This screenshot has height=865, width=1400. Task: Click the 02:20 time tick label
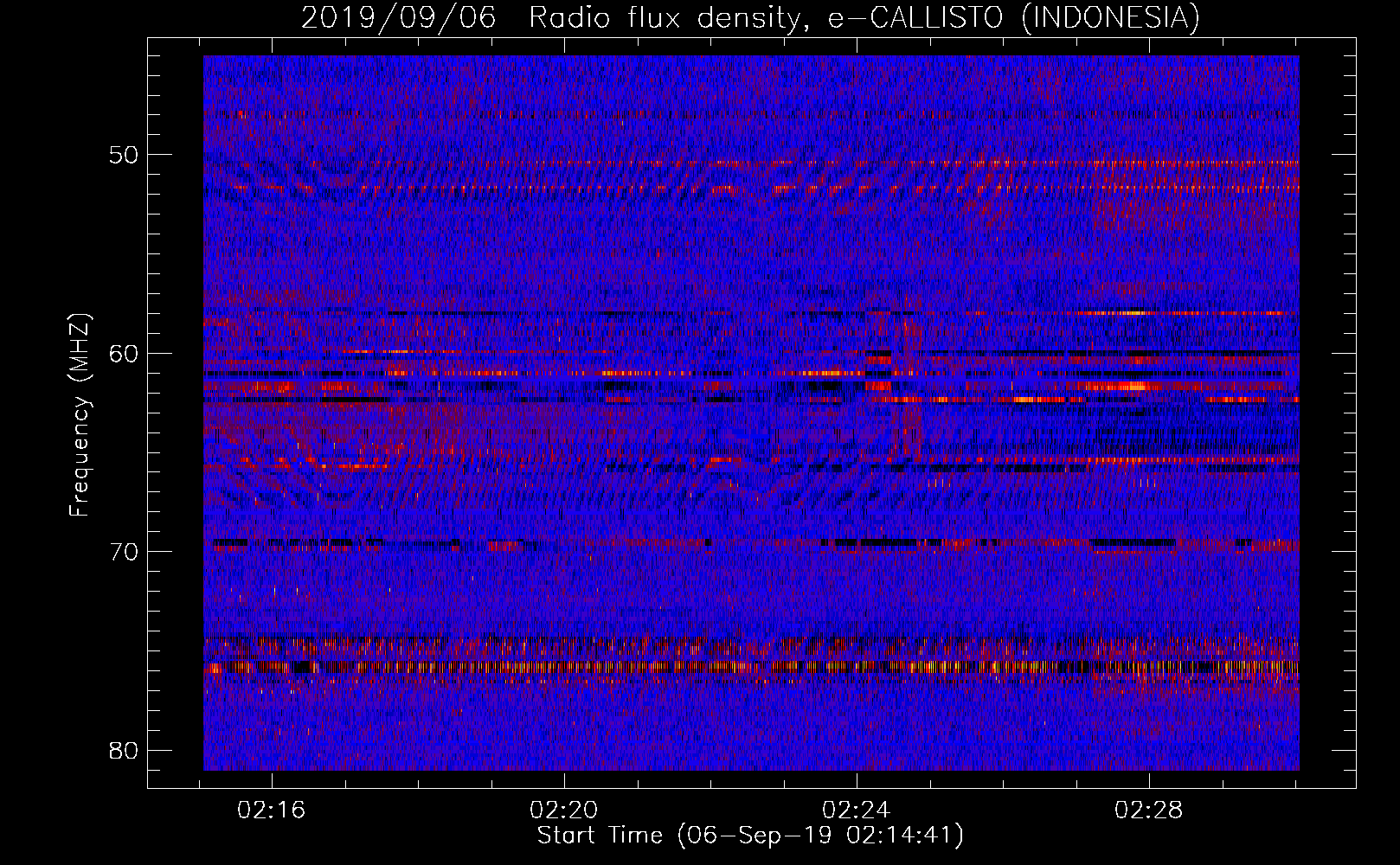click(564, 811)
